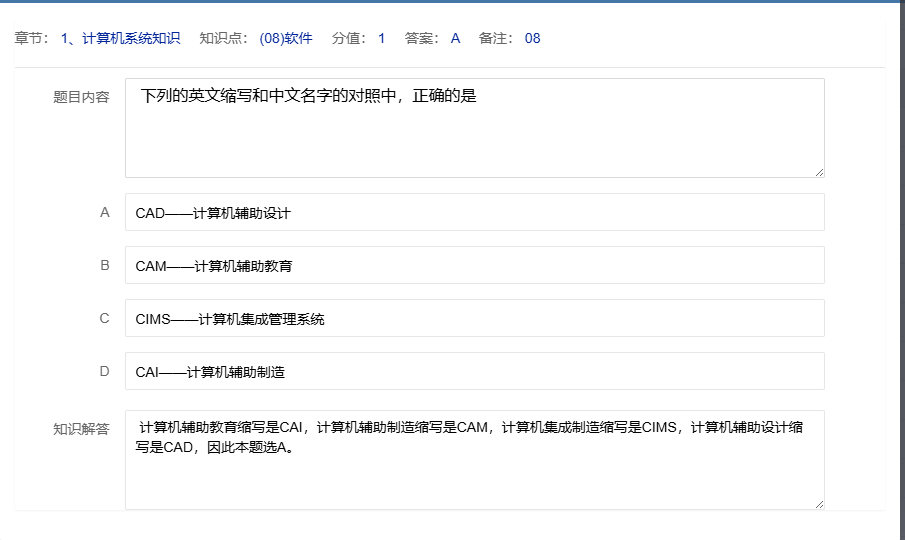The width and height of the screenshot is (905, 540).
Task: Click the D label beside the CAI option
Action: click(x=104, y=371)
